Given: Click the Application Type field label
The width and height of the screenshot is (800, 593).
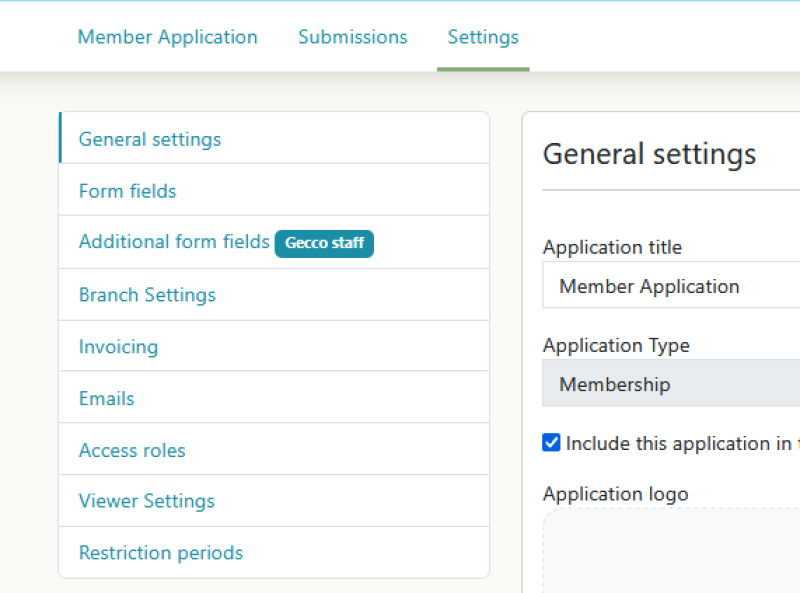Looking at the screenshot, I should (x=616, y=345).
